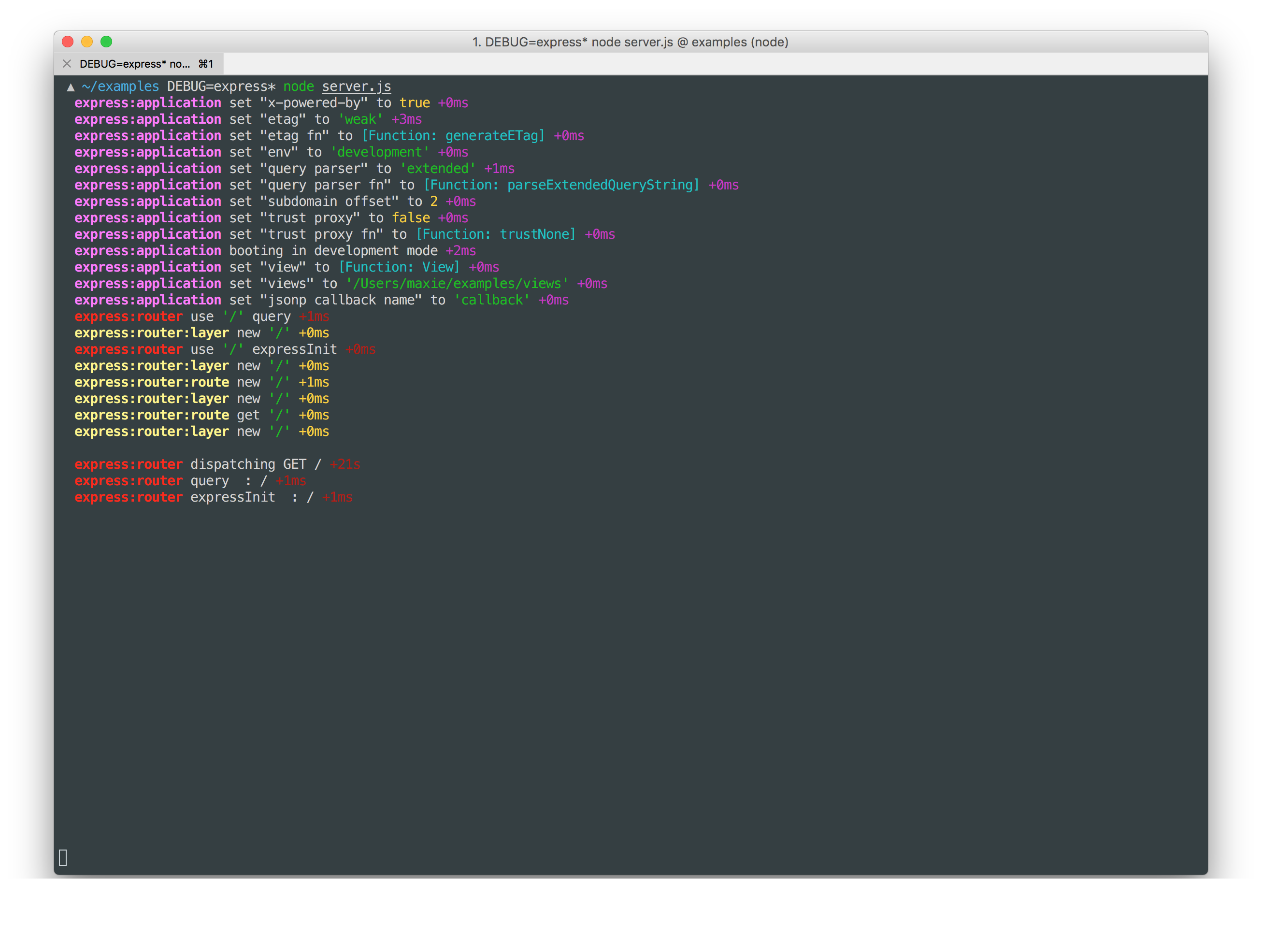Click the terminal cursor block at bottom

(x=63, y=857)
